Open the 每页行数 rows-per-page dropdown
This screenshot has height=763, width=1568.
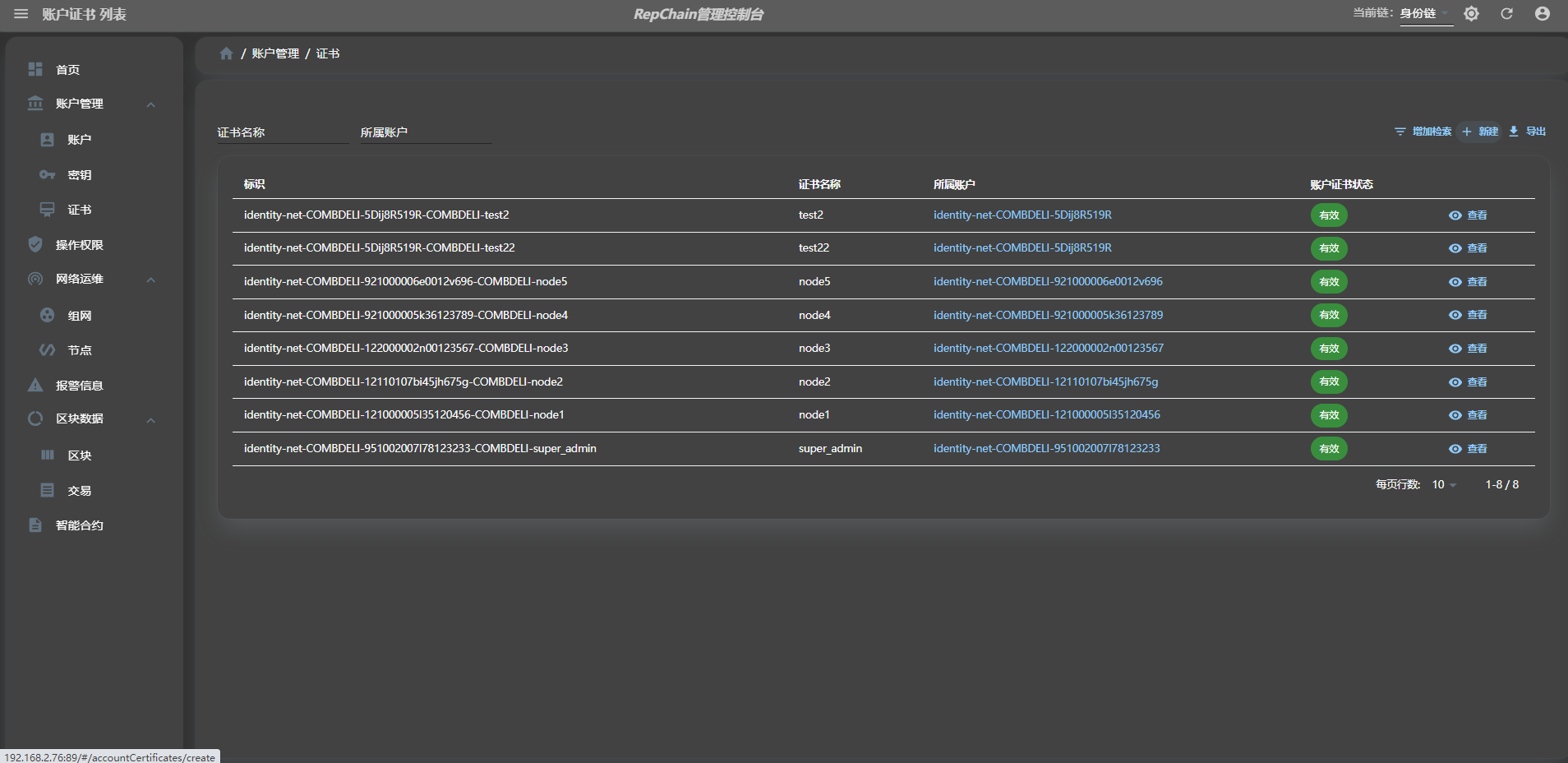[x=1444, y=485]
